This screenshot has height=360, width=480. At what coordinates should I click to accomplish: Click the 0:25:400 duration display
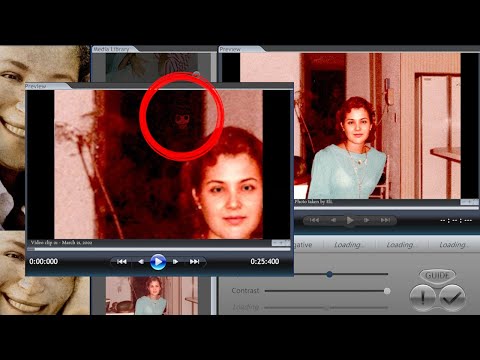265,262
